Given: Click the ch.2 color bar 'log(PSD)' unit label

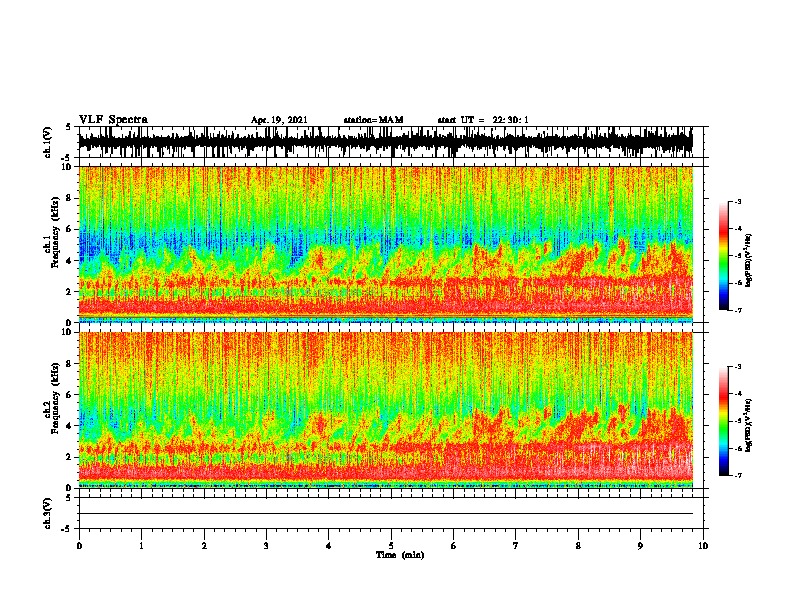Looking at the screenshot, I should [x=749, y=425].
